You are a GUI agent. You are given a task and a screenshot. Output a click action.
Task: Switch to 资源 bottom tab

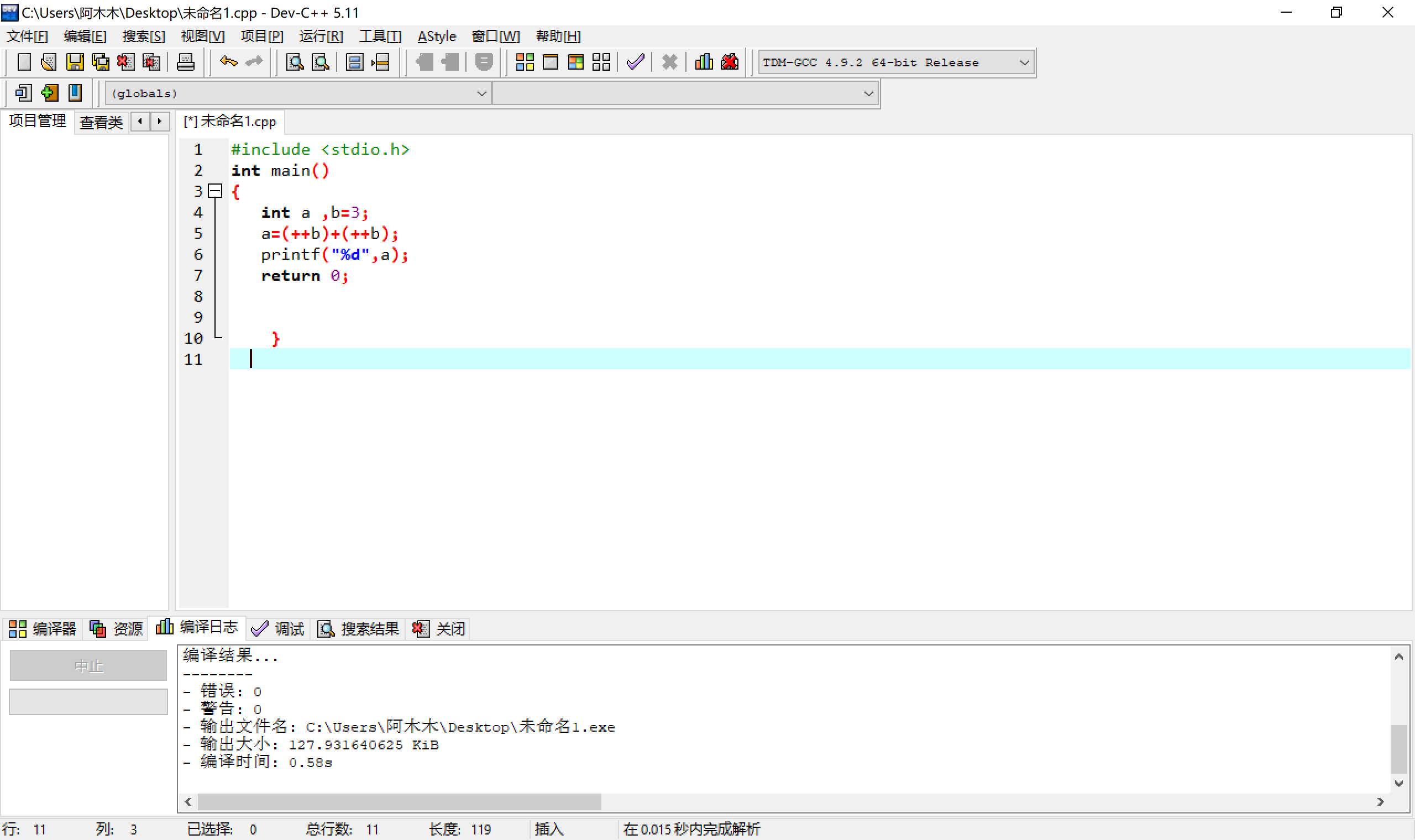(x=116, y=628)
